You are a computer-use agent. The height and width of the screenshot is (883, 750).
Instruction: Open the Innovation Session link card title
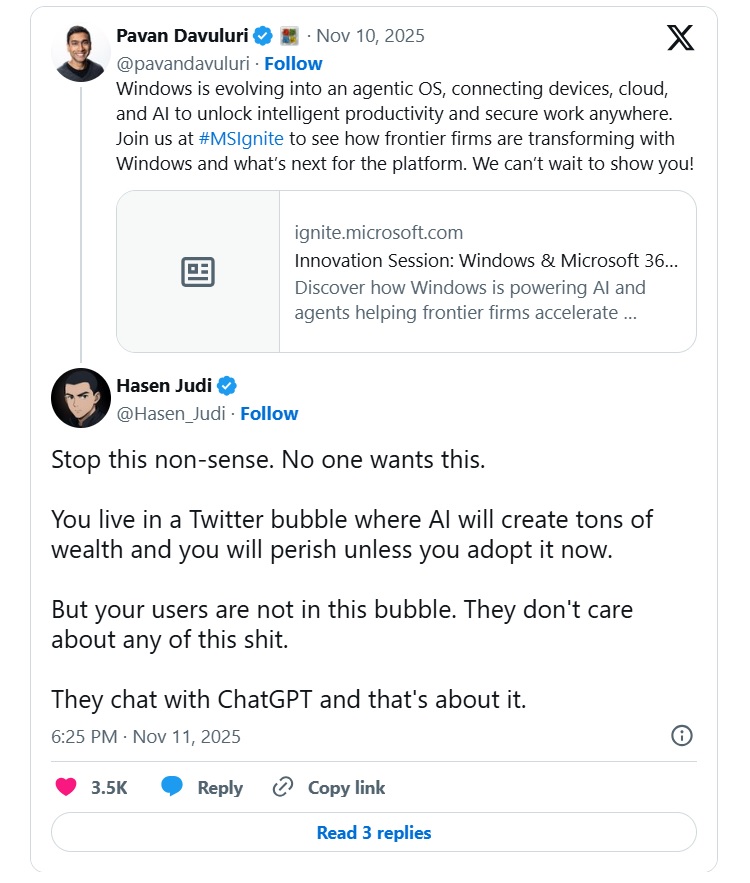pos(486,261)
